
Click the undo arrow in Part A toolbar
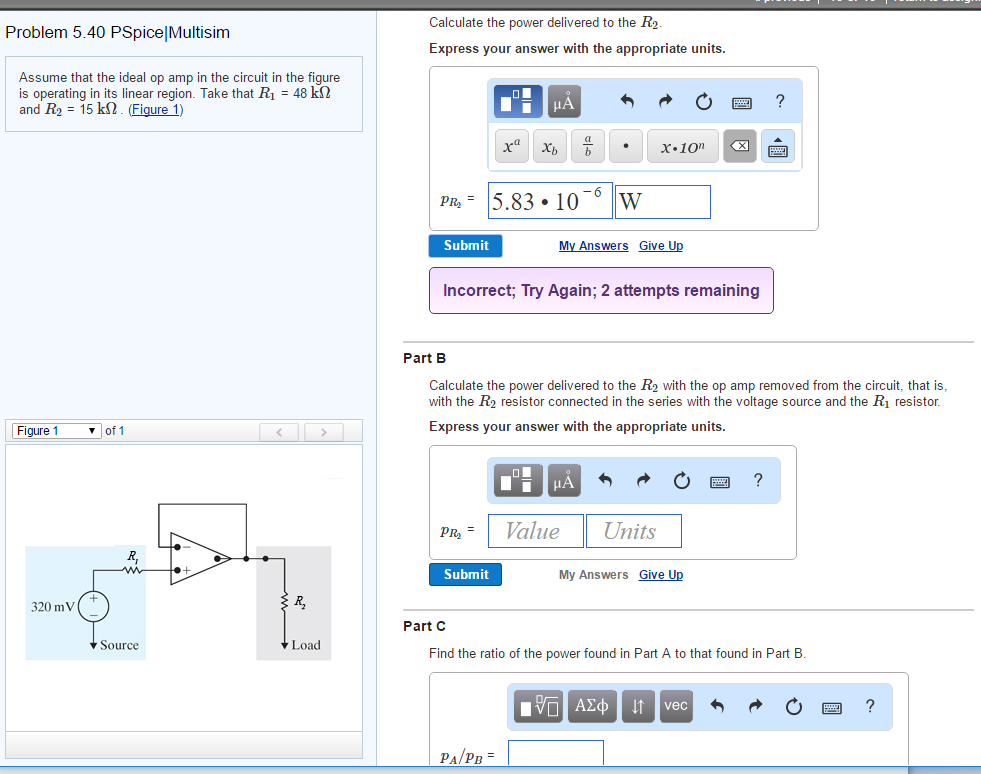click(628, 101)
